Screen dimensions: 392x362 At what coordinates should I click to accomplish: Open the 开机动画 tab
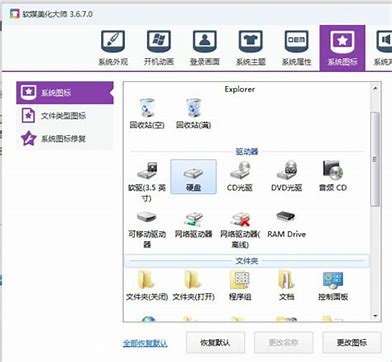coord(159,48)
